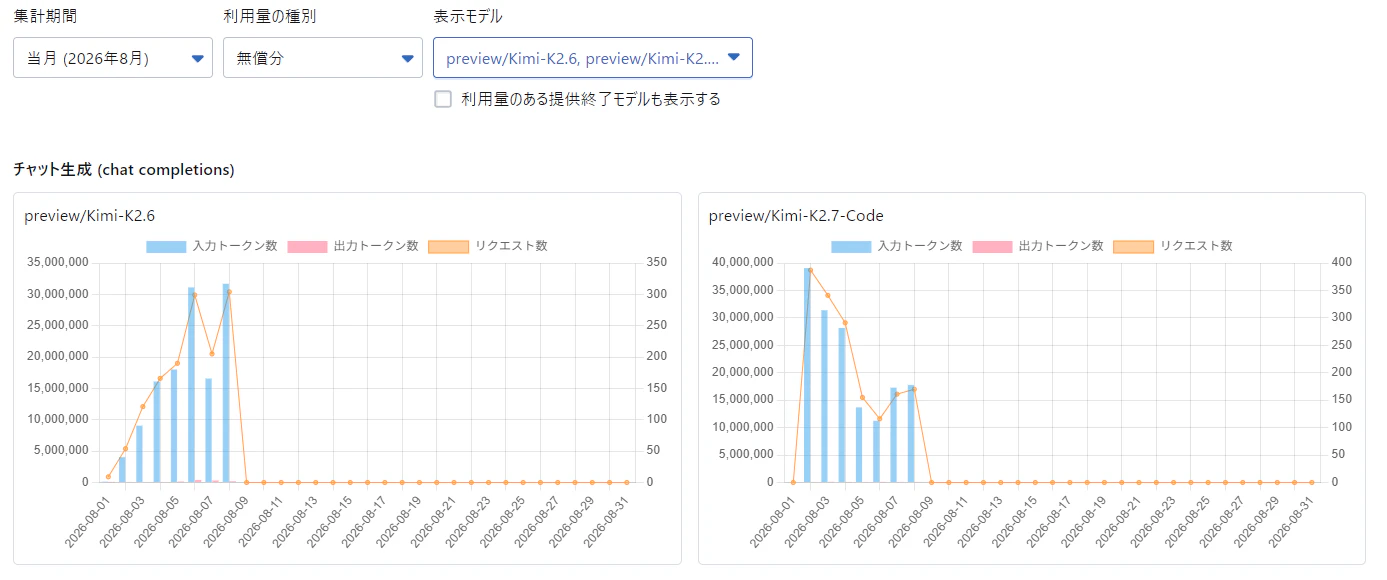This screenshot has width=1387, height=580.
Task: Click the tallest blue bar in Kimi-K2.6 chart
Action: [x=226, y=383]
